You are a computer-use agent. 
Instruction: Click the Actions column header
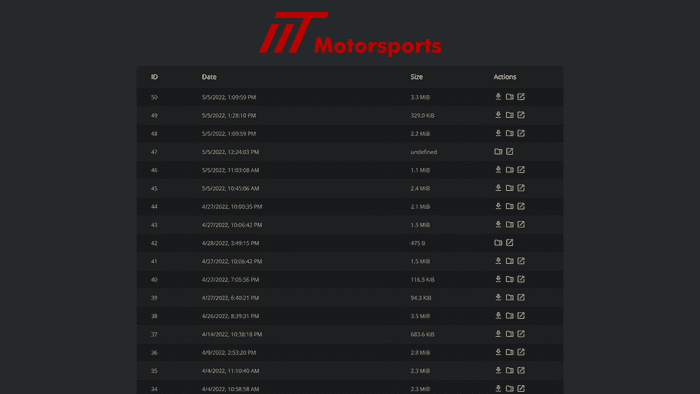[505, 77]
